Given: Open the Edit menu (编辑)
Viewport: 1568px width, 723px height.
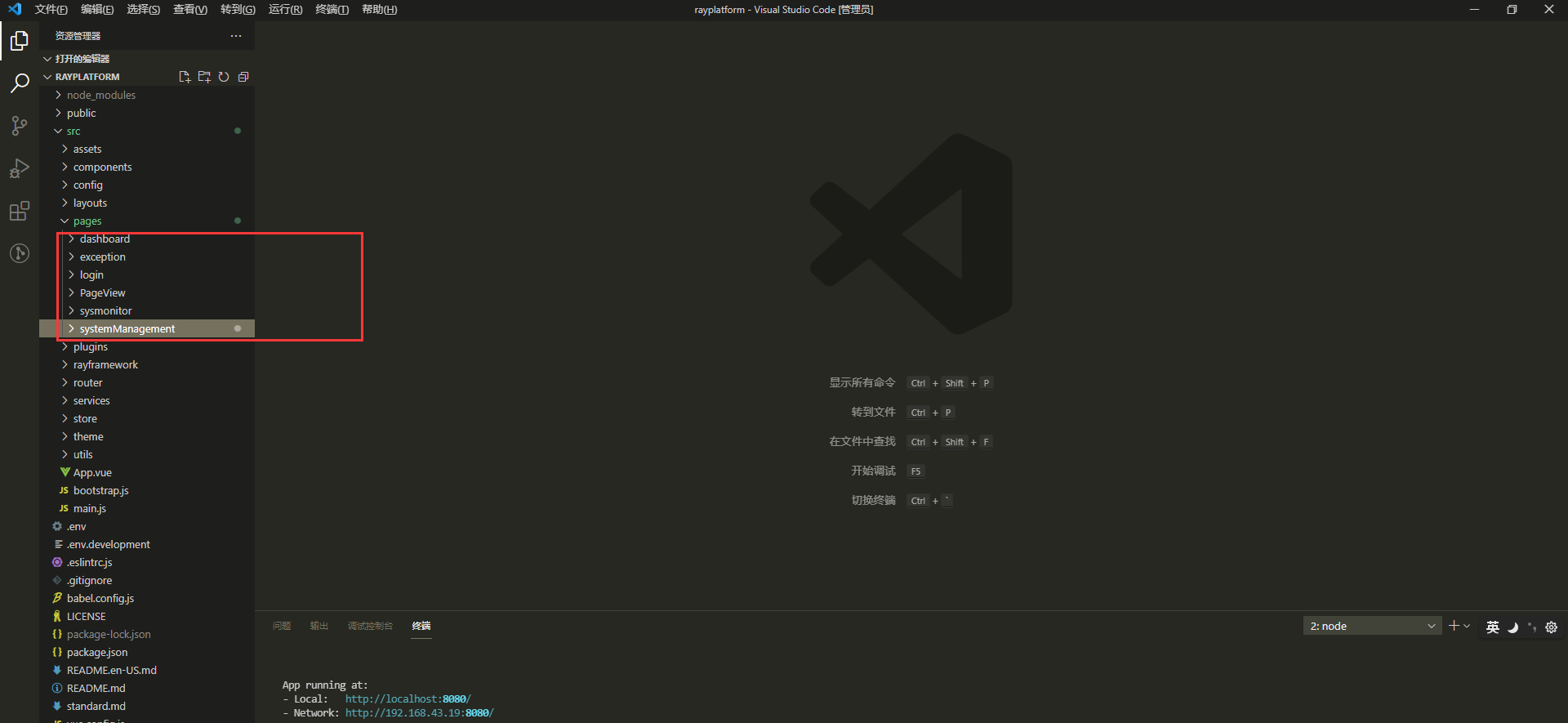Looking at the screenshot, I should point(97,10).
